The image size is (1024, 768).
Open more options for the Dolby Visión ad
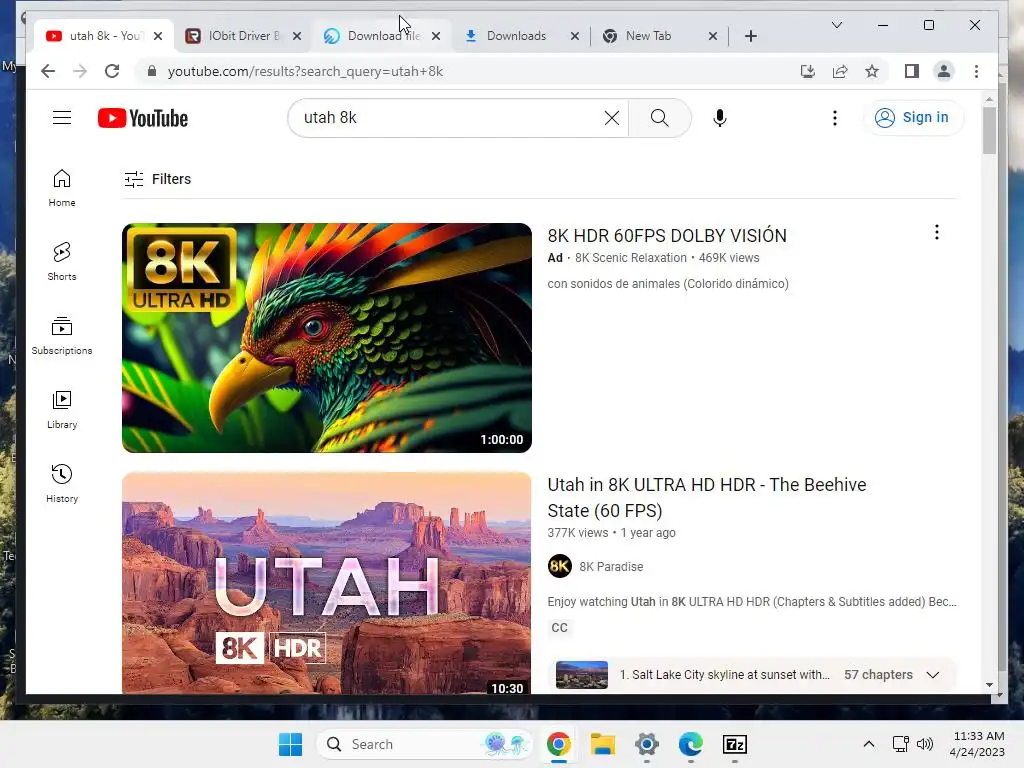[x=936, y=232]
